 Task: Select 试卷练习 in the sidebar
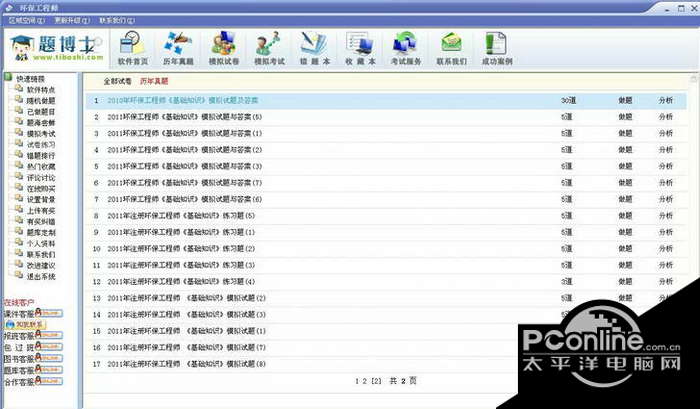(41, 145)
